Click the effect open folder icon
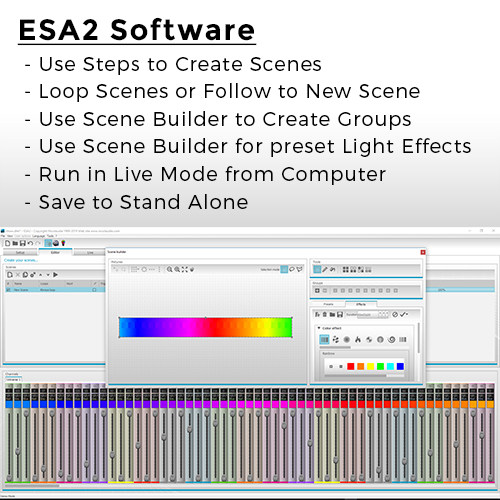The image size is (500, 500). tap(332, 314)
